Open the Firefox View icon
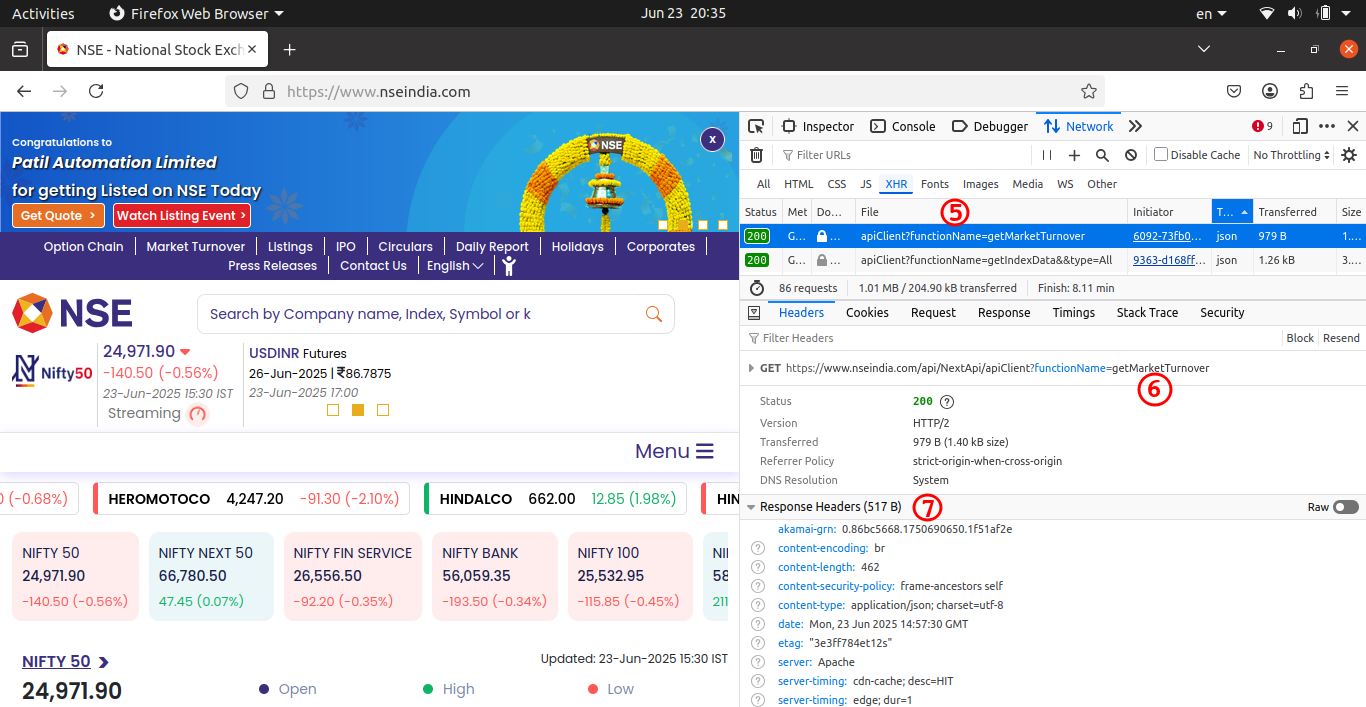 [x=20, y=49]
